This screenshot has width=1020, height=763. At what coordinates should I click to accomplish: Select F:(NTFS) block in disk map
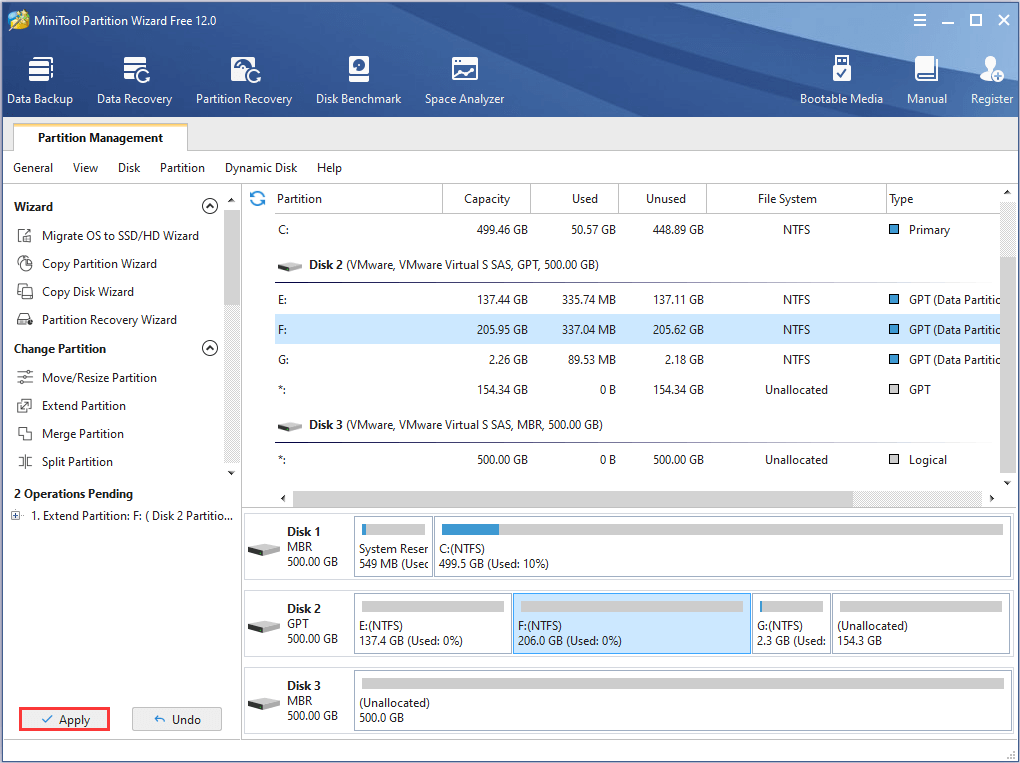click(632, 623)
